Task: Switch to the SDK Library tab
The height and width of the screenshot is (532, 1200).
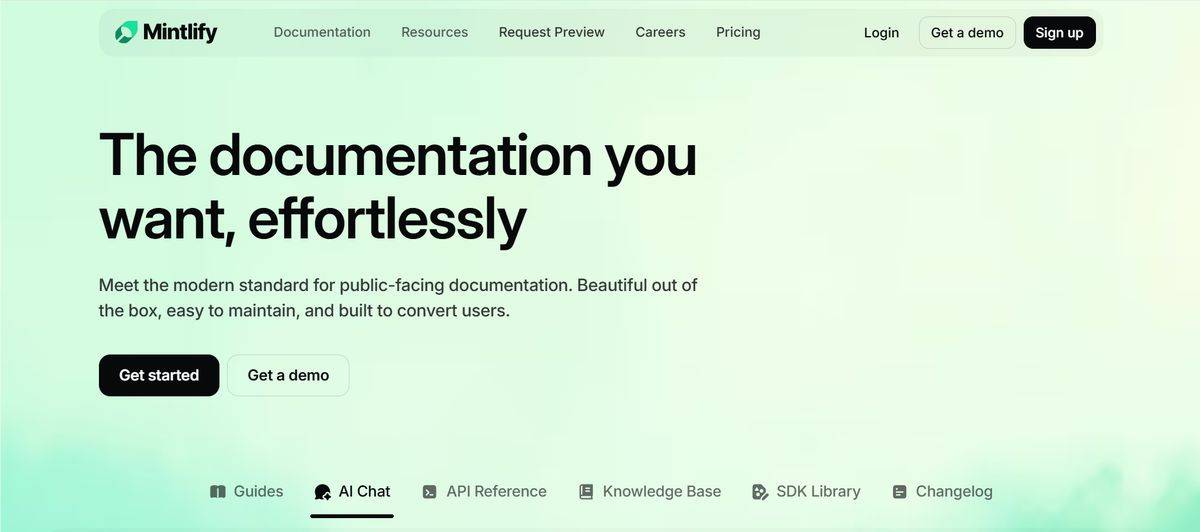Action: [806, 491]
